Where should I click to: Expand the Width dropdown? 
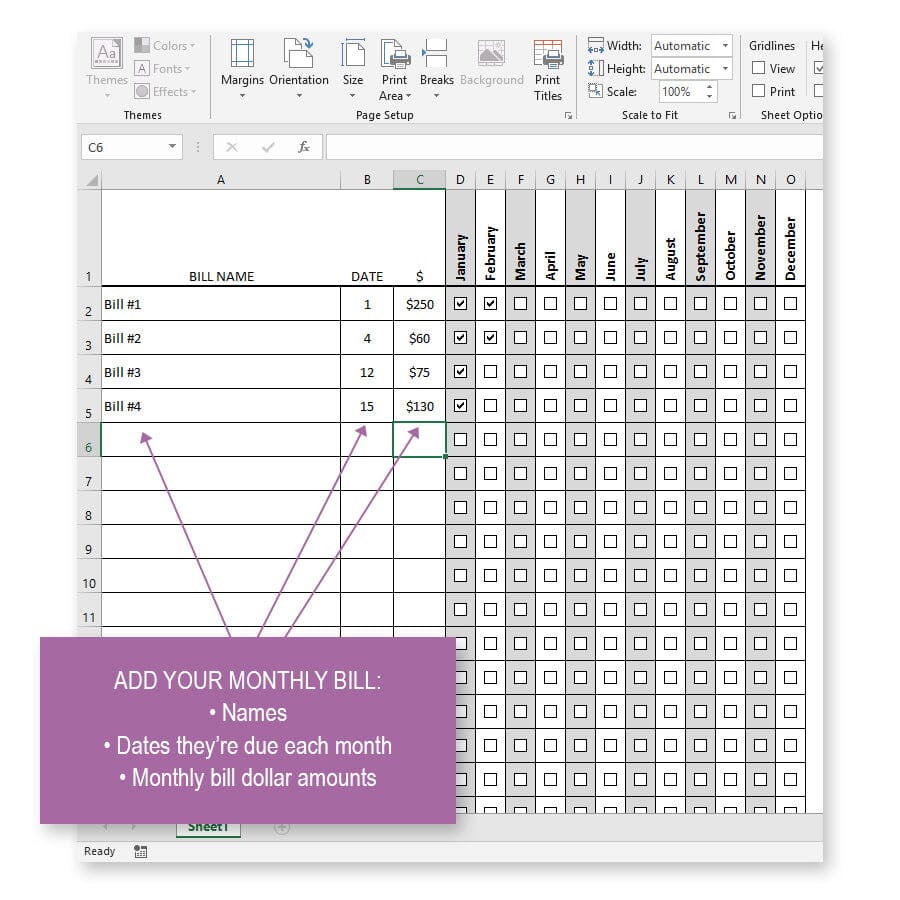coord(725,46)
